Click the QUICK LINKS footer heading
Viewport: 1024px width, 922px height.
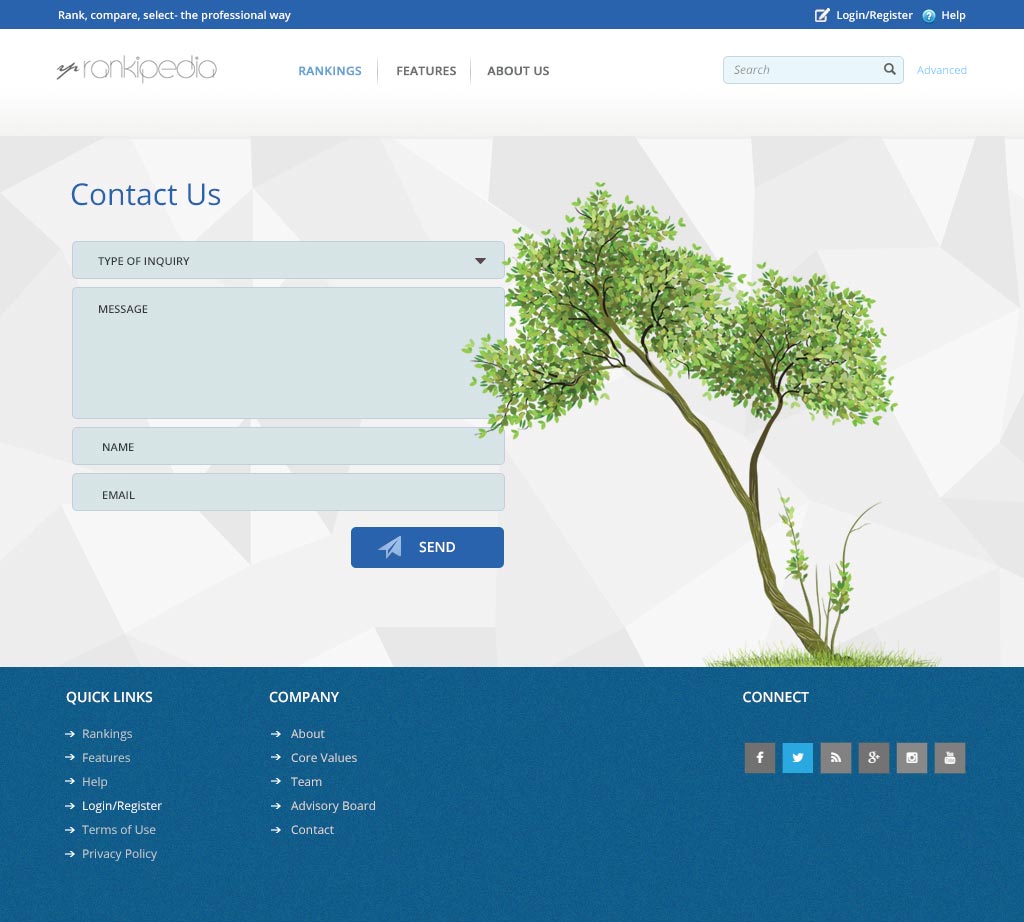click(109, 697)
